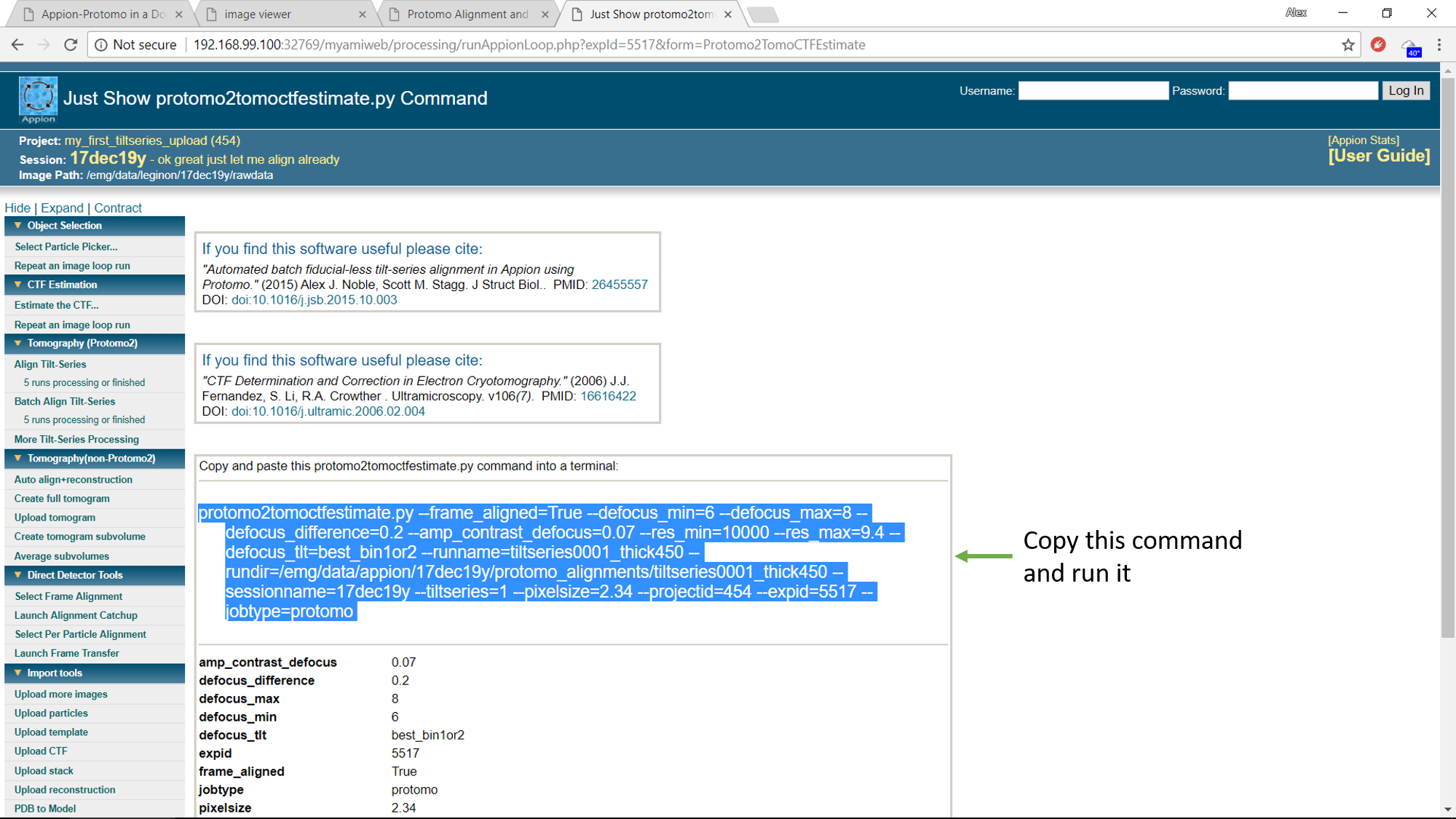This screenshot has width=1456, height=819.
Task: Click the cloud extension icon with badge
Action: click(x=1410, y=47)
